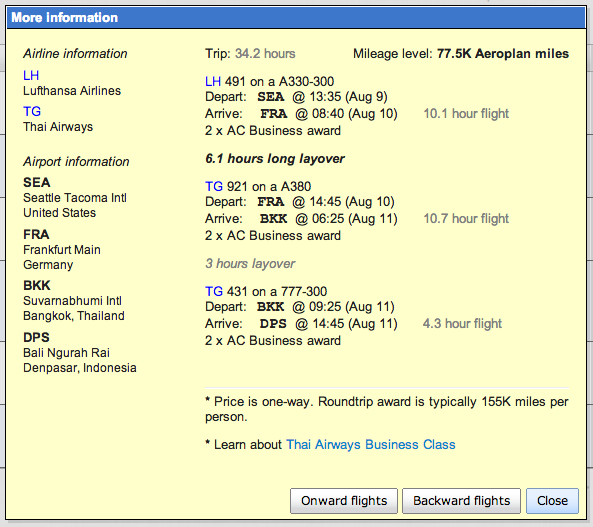Click the TG link in flight 431

[x=214, y=291]
